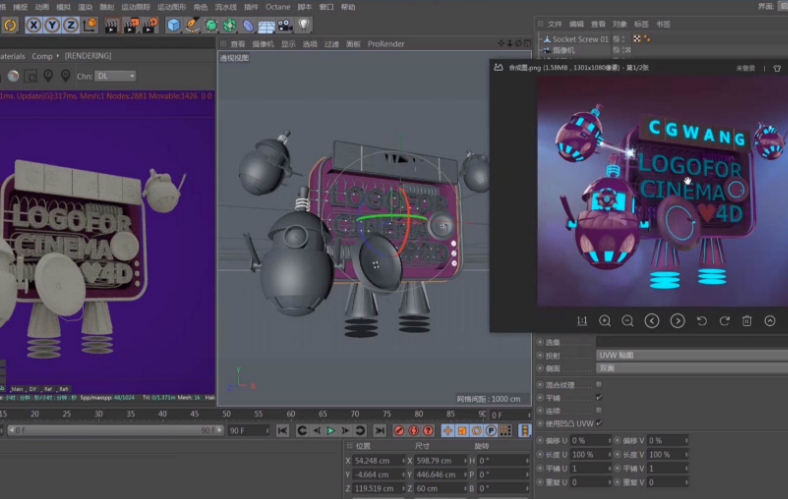Click the 偏移 U percentage field
Screen dimensions: 788x500
tap(590, 441)
